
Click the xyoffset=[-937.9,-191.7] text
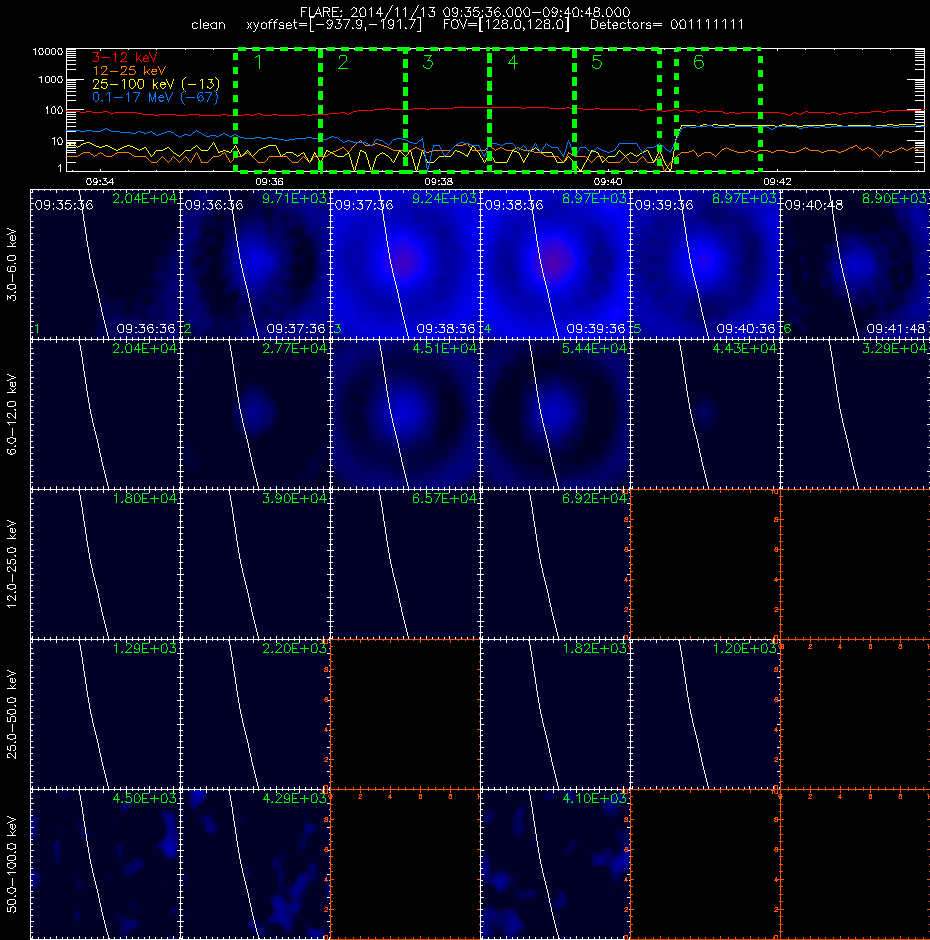click(x=334, y=25)
